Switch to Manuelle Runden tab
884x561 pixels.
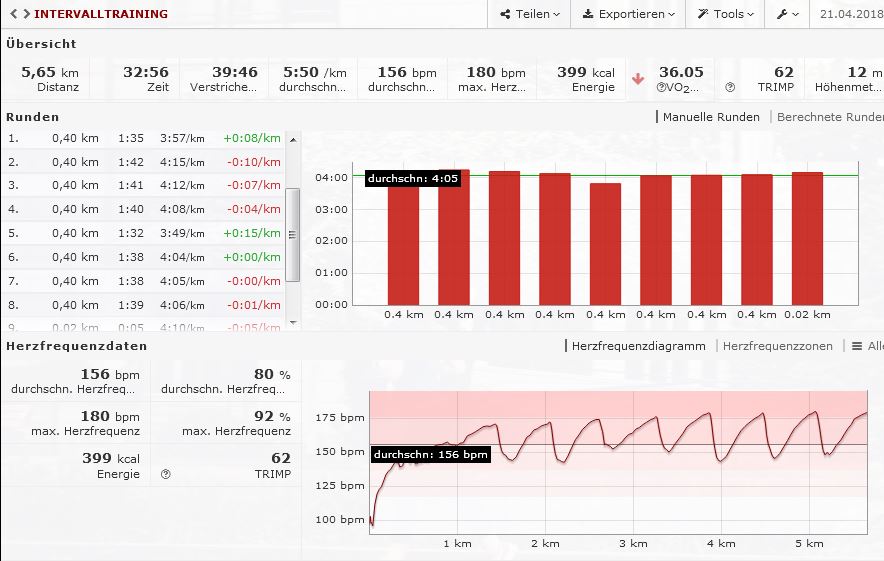(711, 117)
